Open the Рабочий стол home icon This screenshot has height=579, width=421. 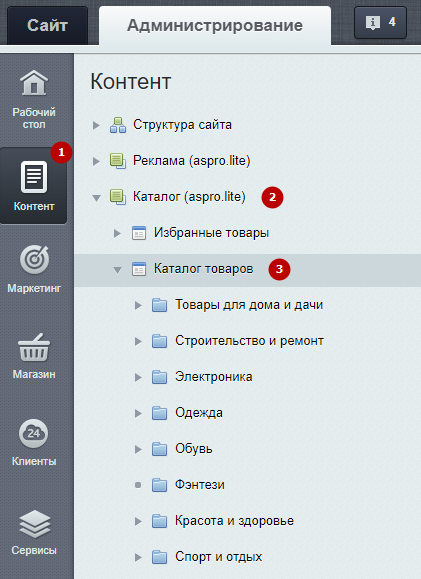[34, 83]
